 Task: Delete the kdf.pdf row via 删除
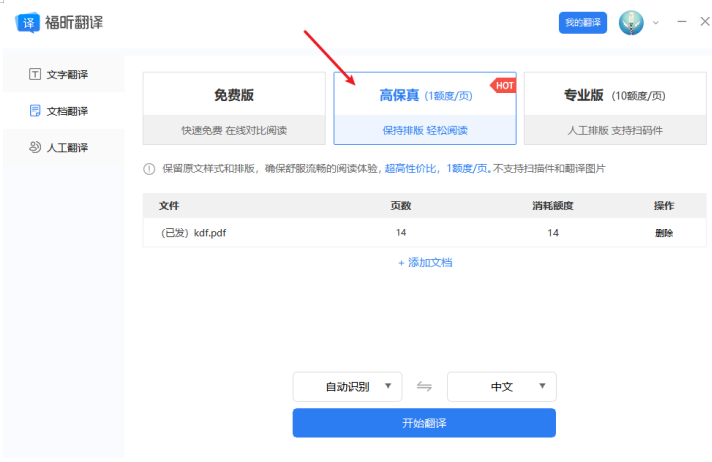click(x=664, y=233)
